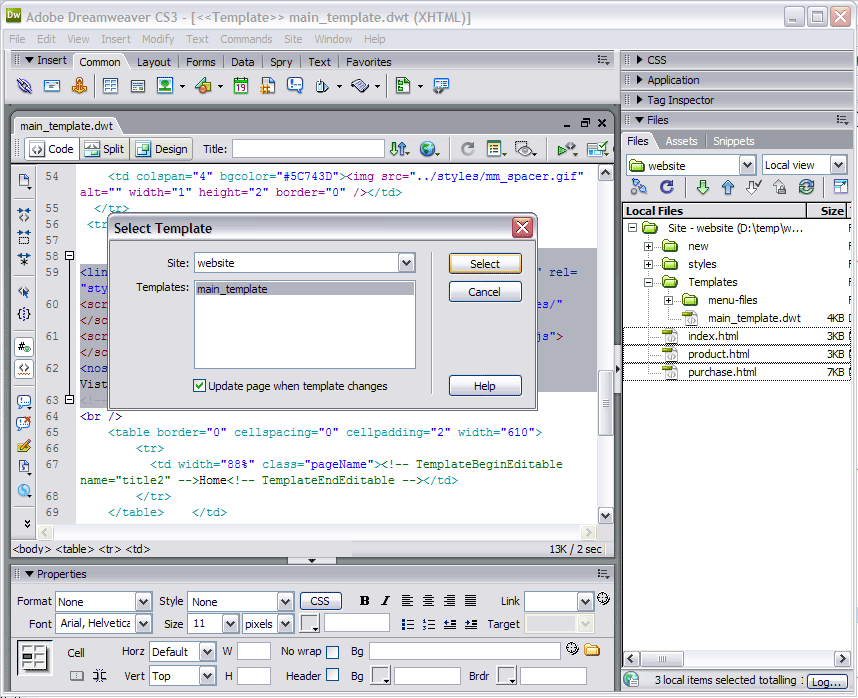This screenshot has width=858, height=698.
Task: Insert a Named Anchor icon
Action: (79, 85)
